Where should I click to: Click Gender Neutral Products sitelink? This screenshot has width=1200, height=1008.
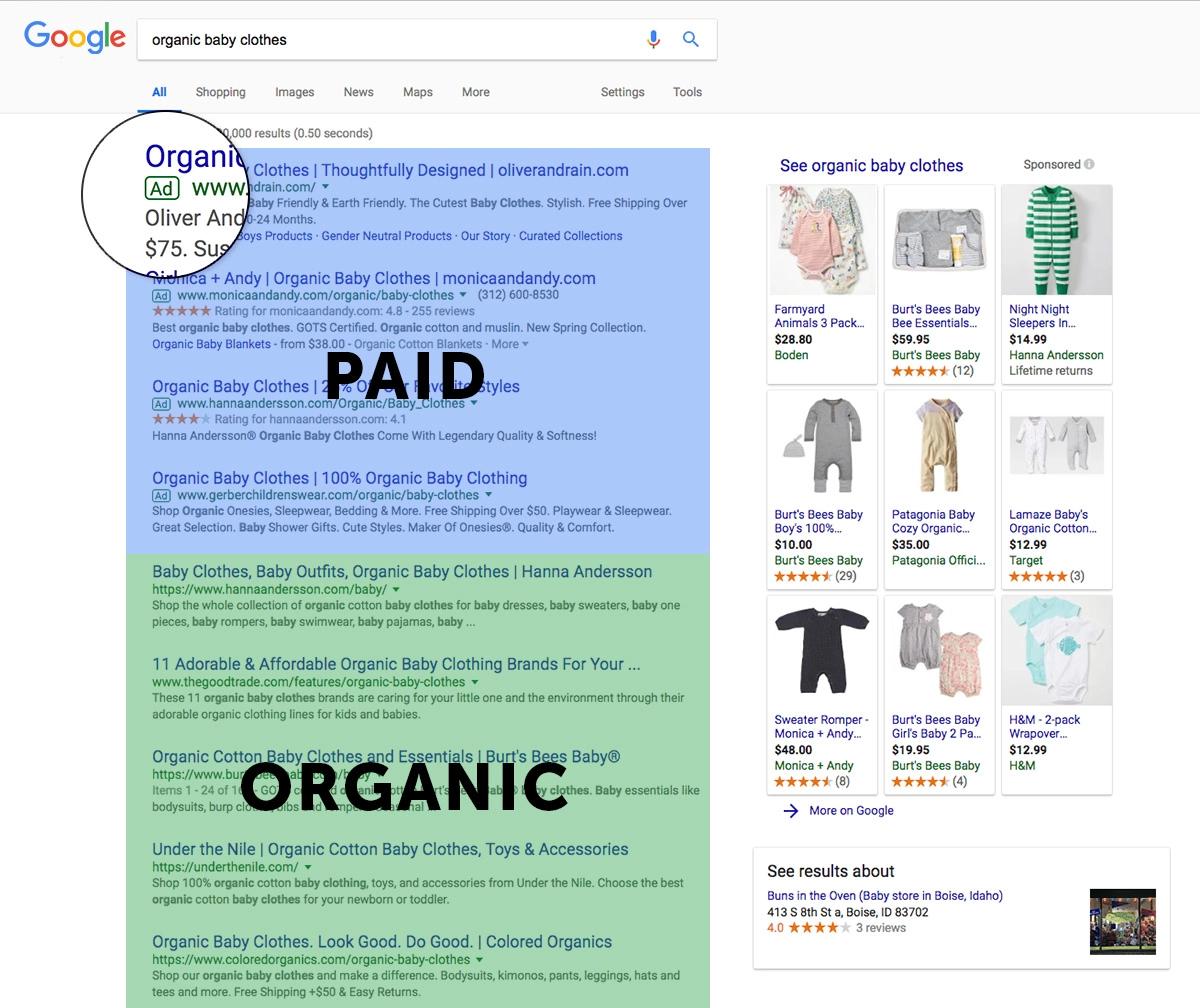(386, 236)
